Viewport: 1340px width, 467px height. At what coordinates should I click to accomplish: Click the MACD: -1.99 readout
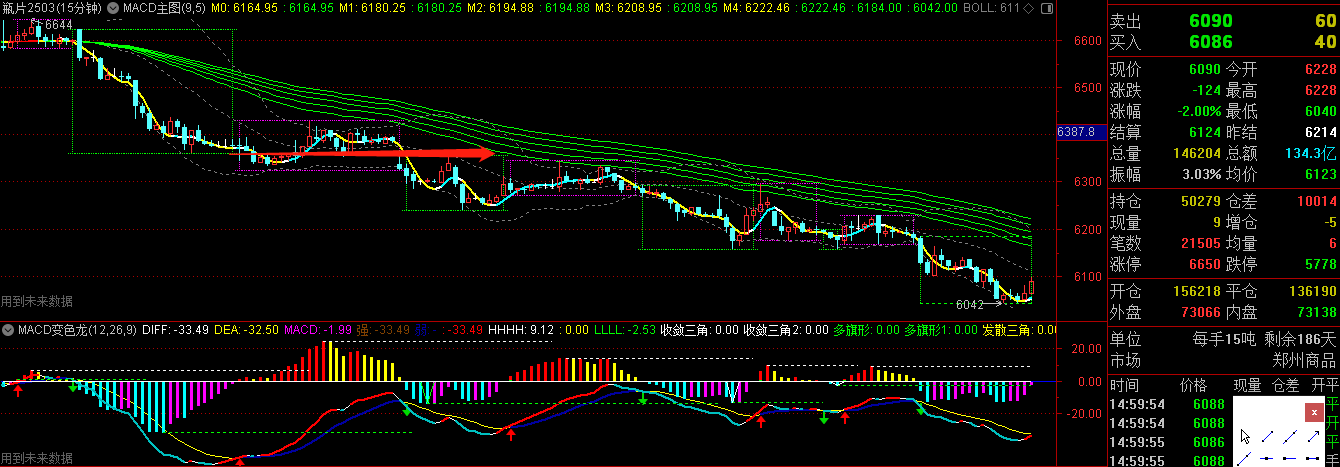point(319,329)
